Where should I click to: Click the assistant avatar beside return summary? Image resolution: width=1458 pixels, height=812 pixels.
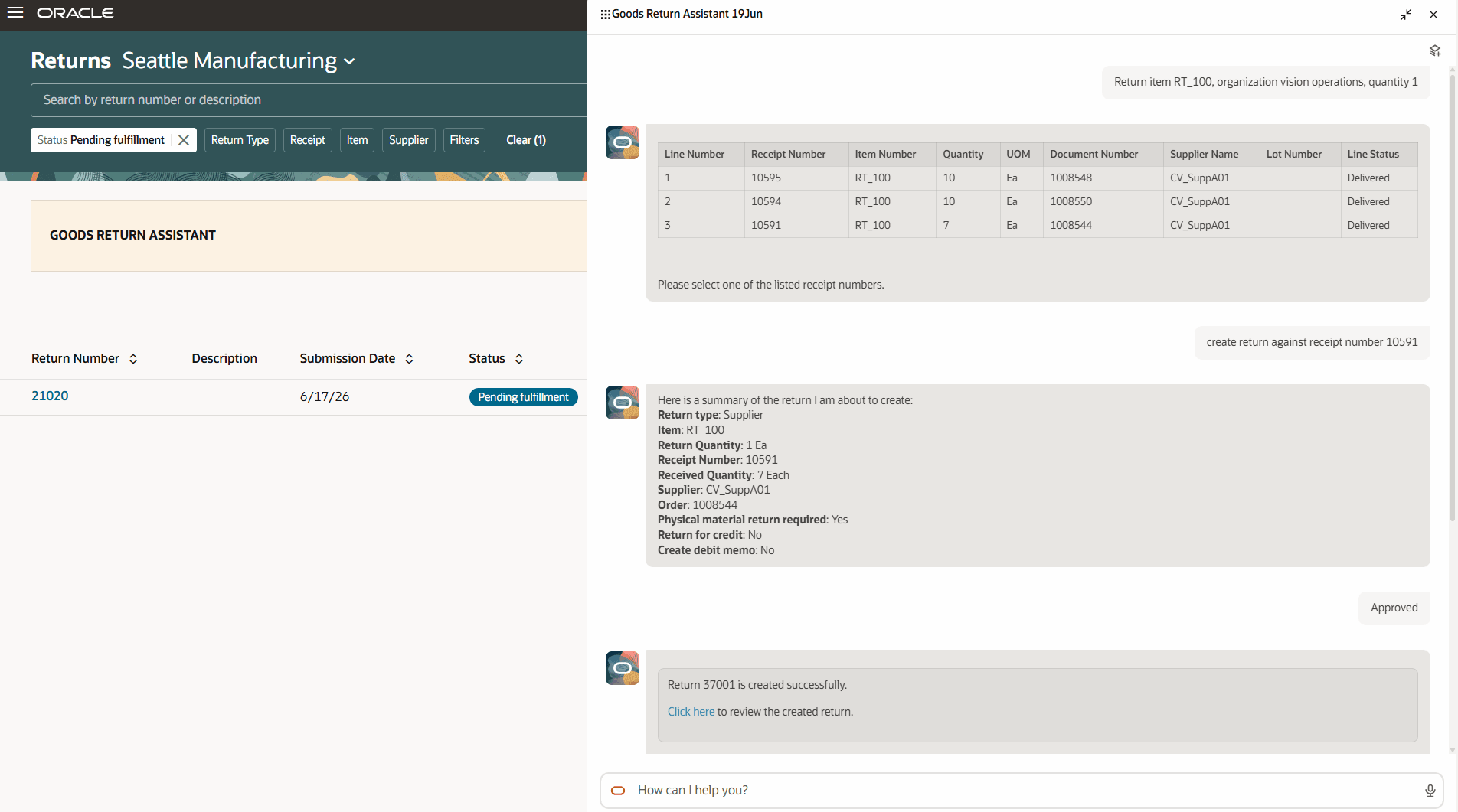coord(623,403)
